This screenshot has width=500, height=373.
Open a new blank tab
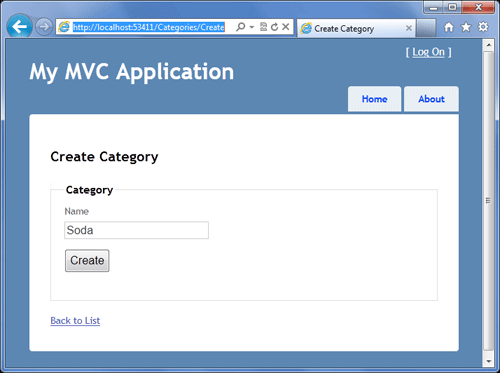426,28
